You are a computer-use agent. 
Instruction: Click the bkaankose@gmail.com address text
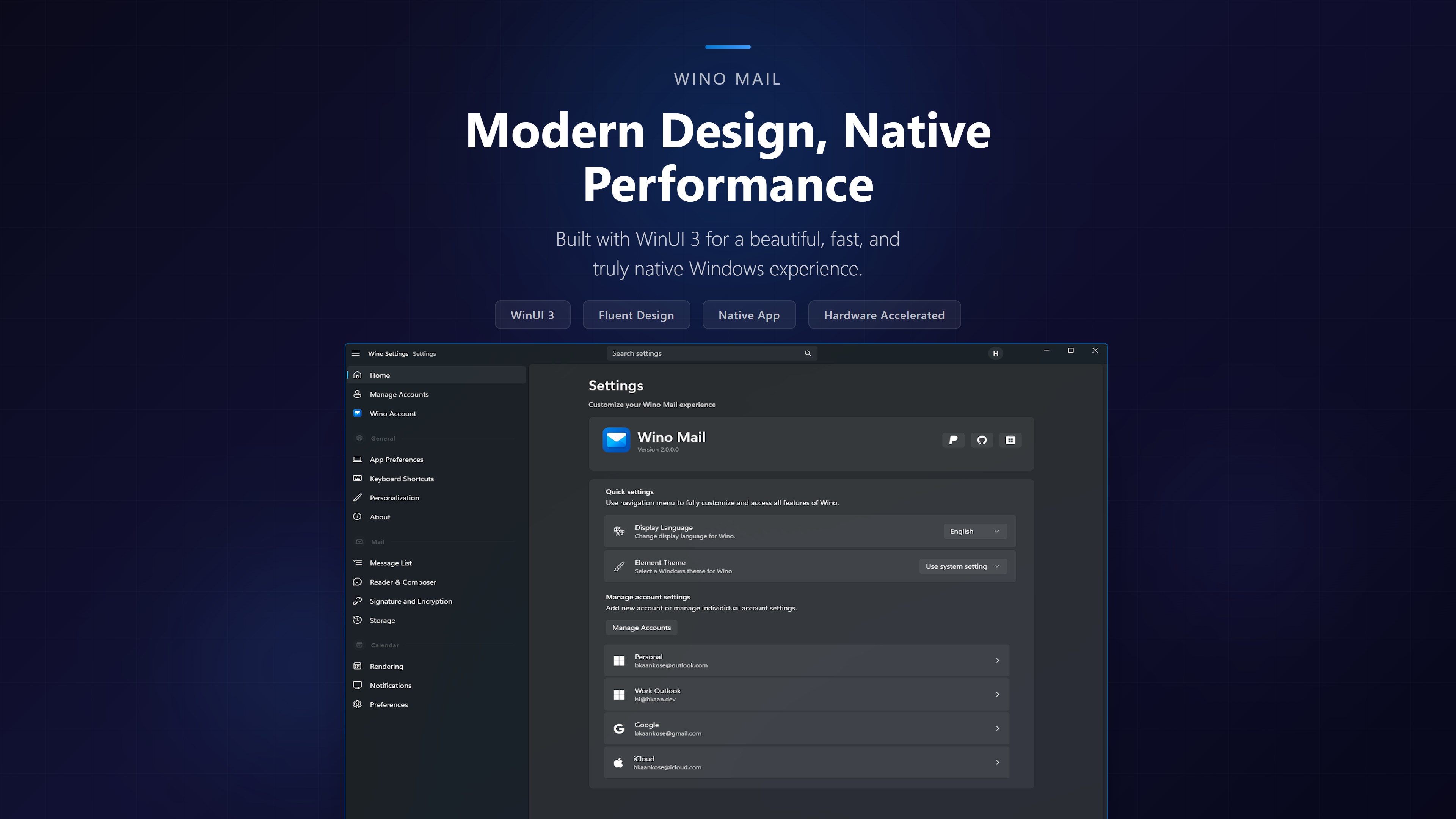point(667,734)
